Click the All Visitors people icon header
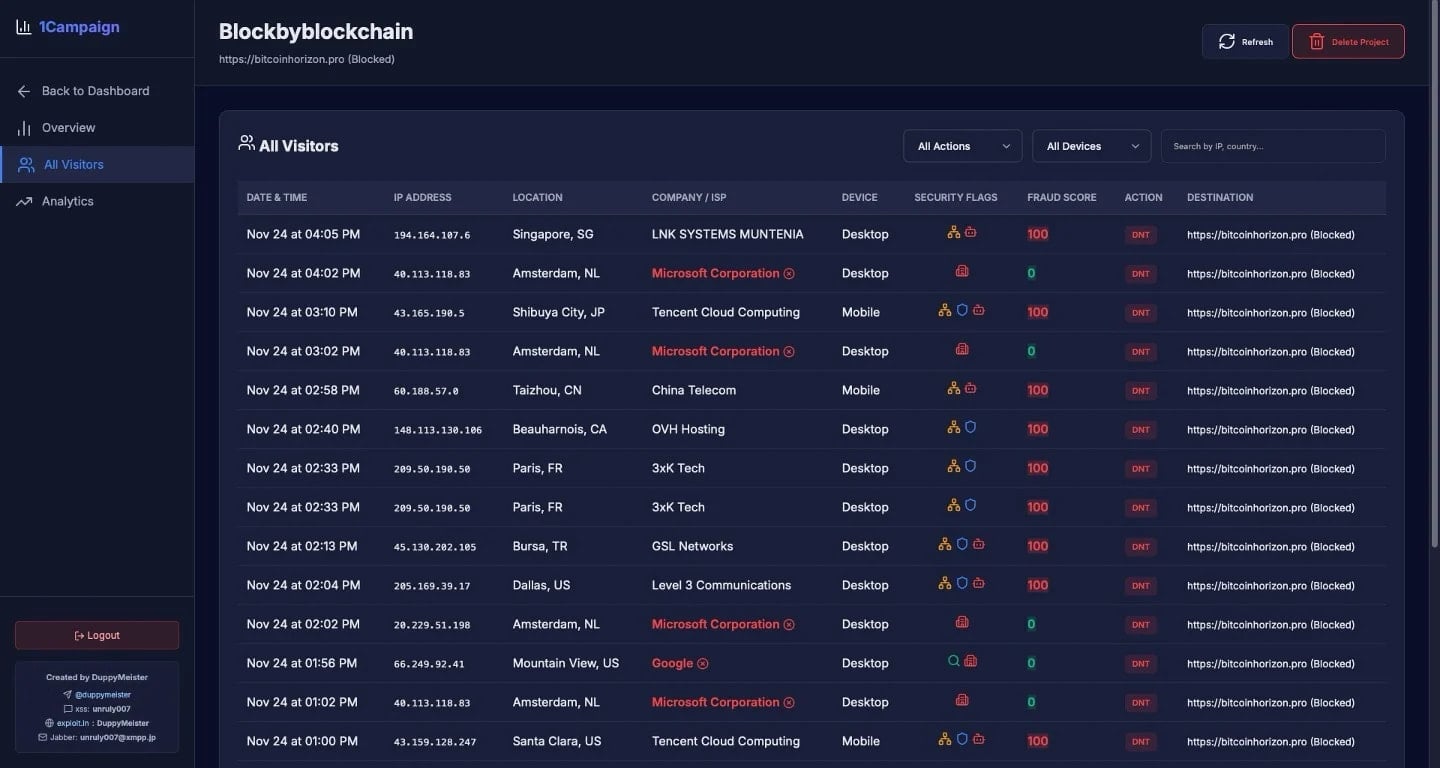The image size is (1440, 768). click(x=245, y=143)
